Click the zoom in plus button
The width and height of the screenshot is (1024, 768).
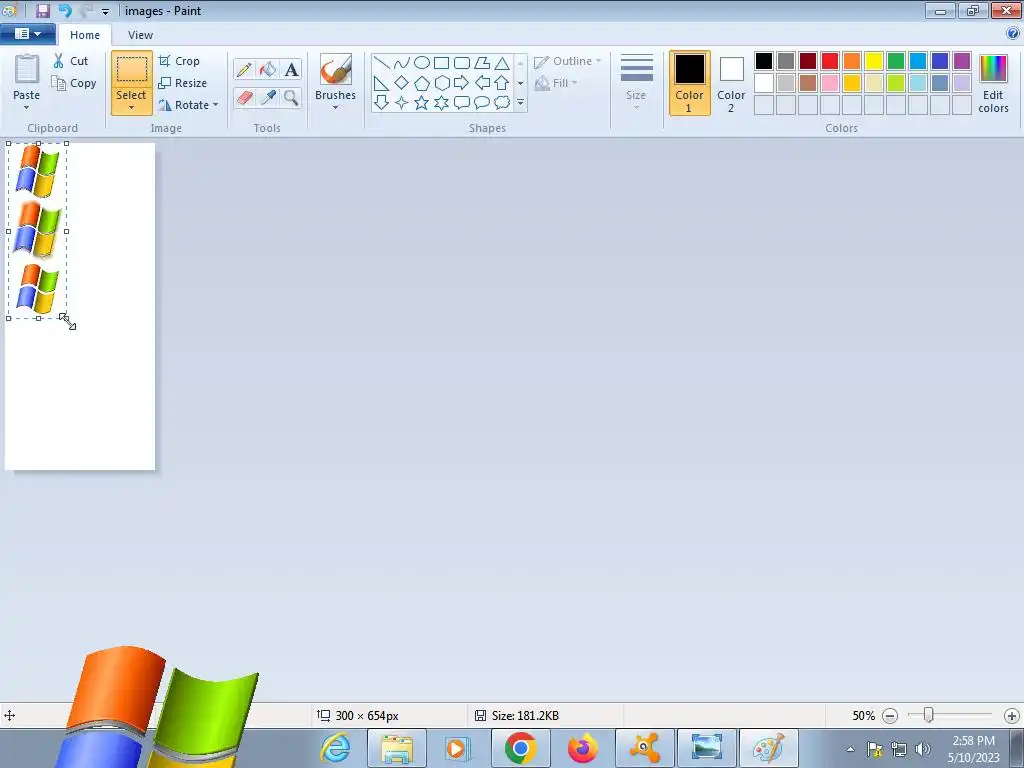tap(1012, 716)
